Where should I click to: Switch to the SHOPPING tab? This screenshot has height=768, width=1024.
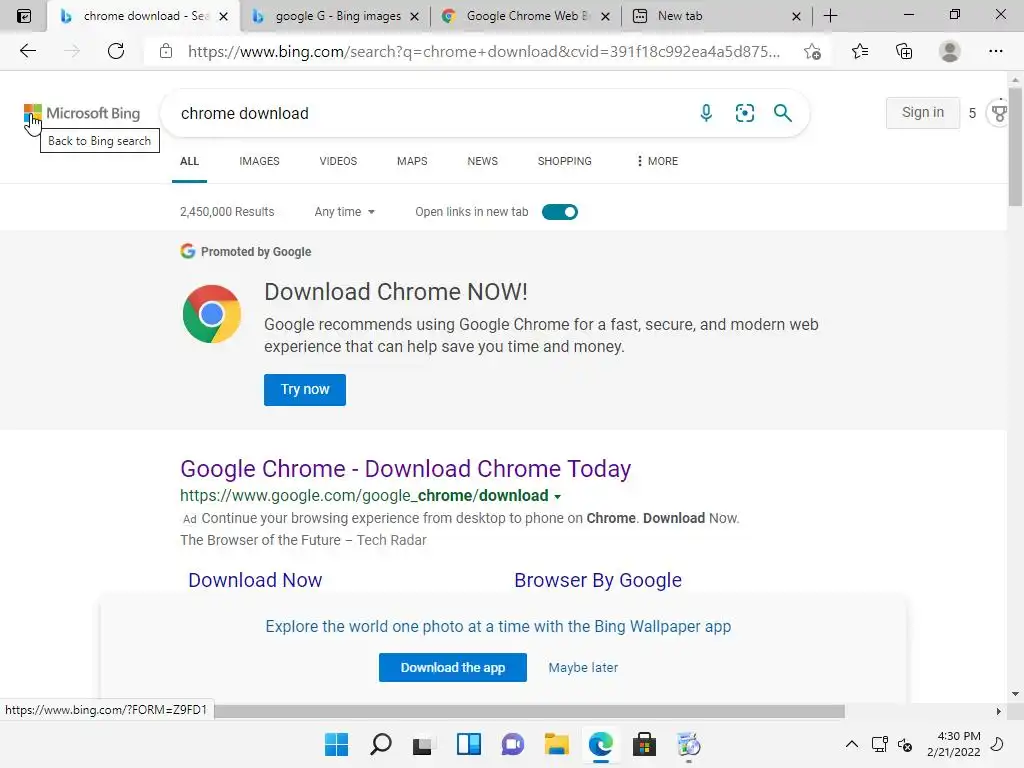[564, 161]
